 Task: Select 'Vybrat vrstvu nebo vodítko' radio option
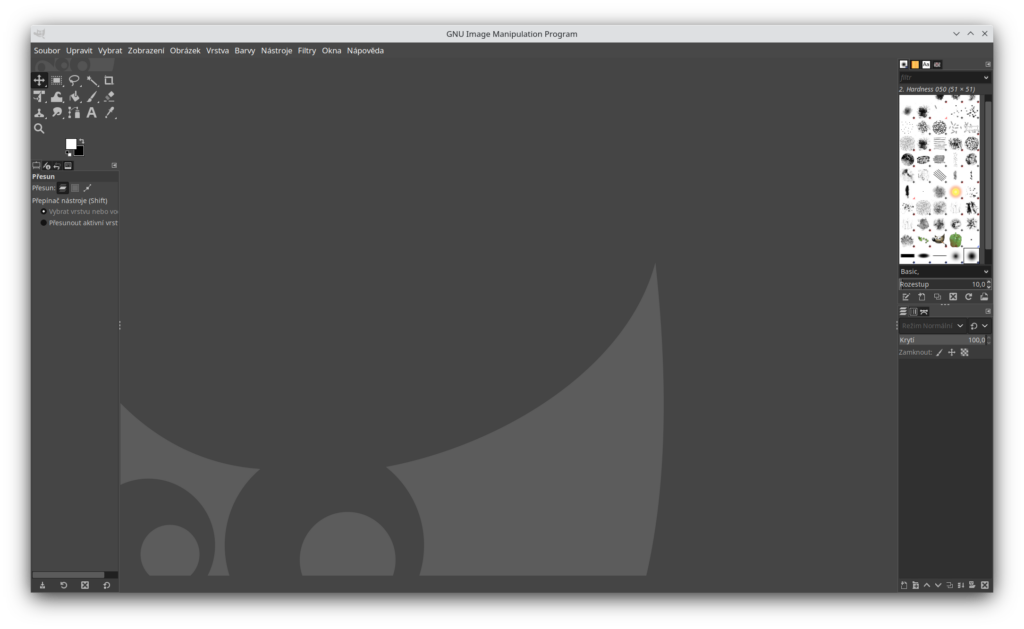pos(79,212)
